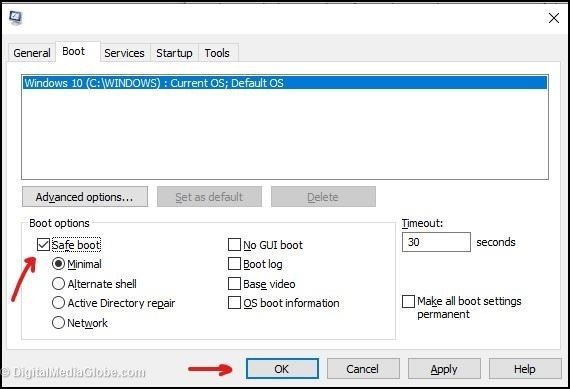Tick OS boot information checkbox
570x389 pixels.
click(x=234, y=303)
